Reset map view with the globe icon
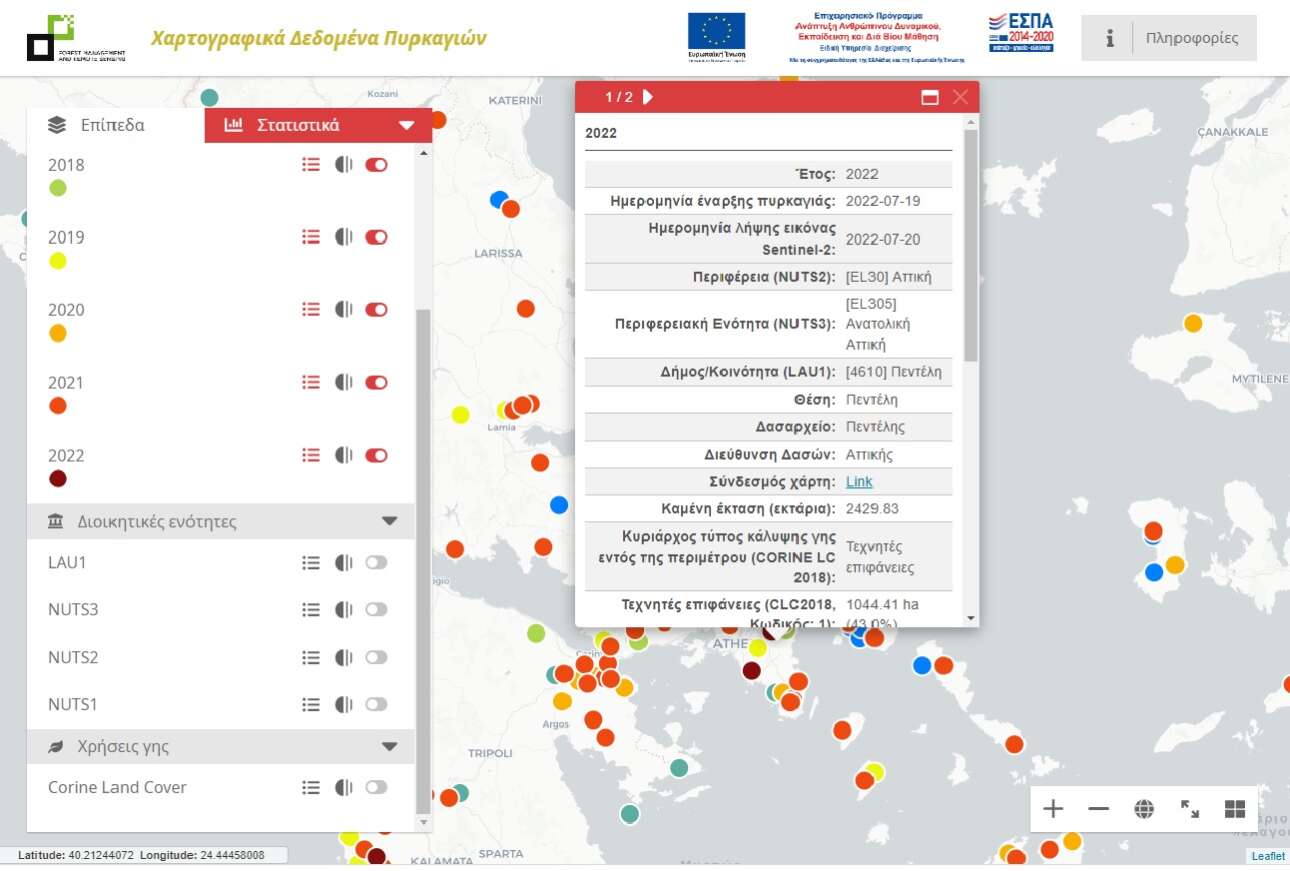The image size is (1290, 871). tap(1143, 808)
